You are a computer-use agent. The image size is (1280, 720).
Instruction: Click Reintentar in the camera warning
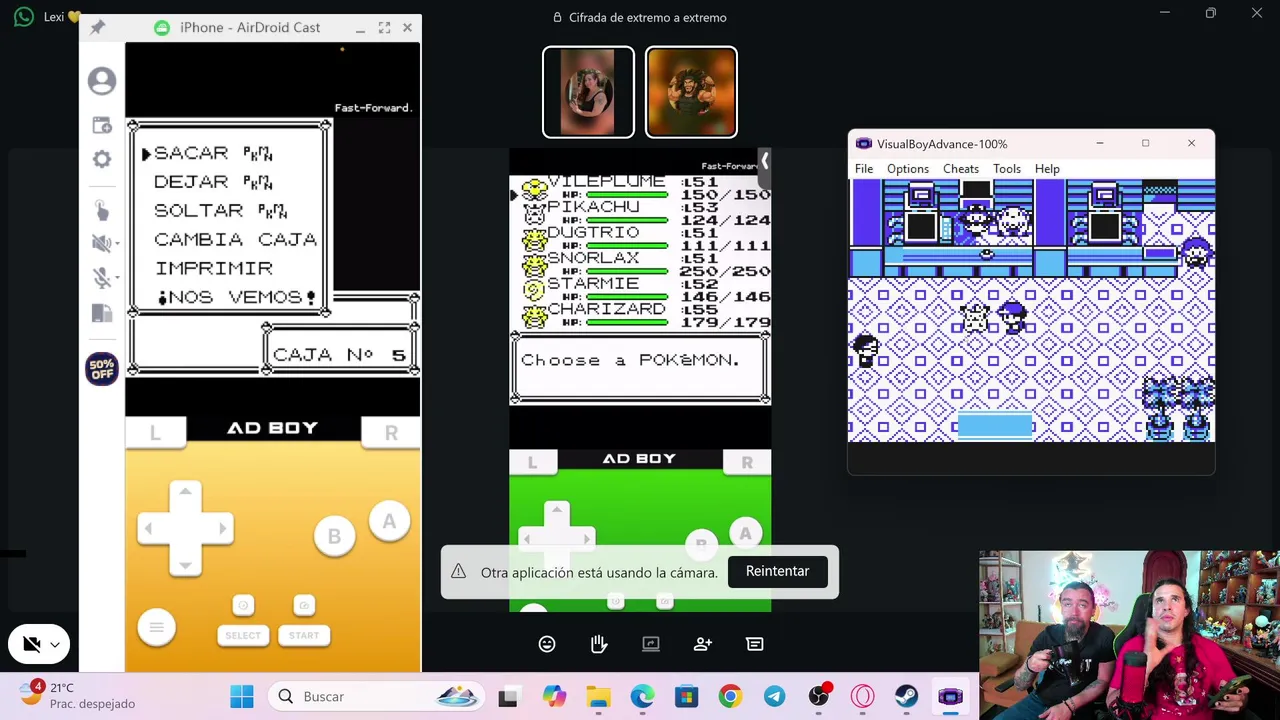(x=777, y=571)
